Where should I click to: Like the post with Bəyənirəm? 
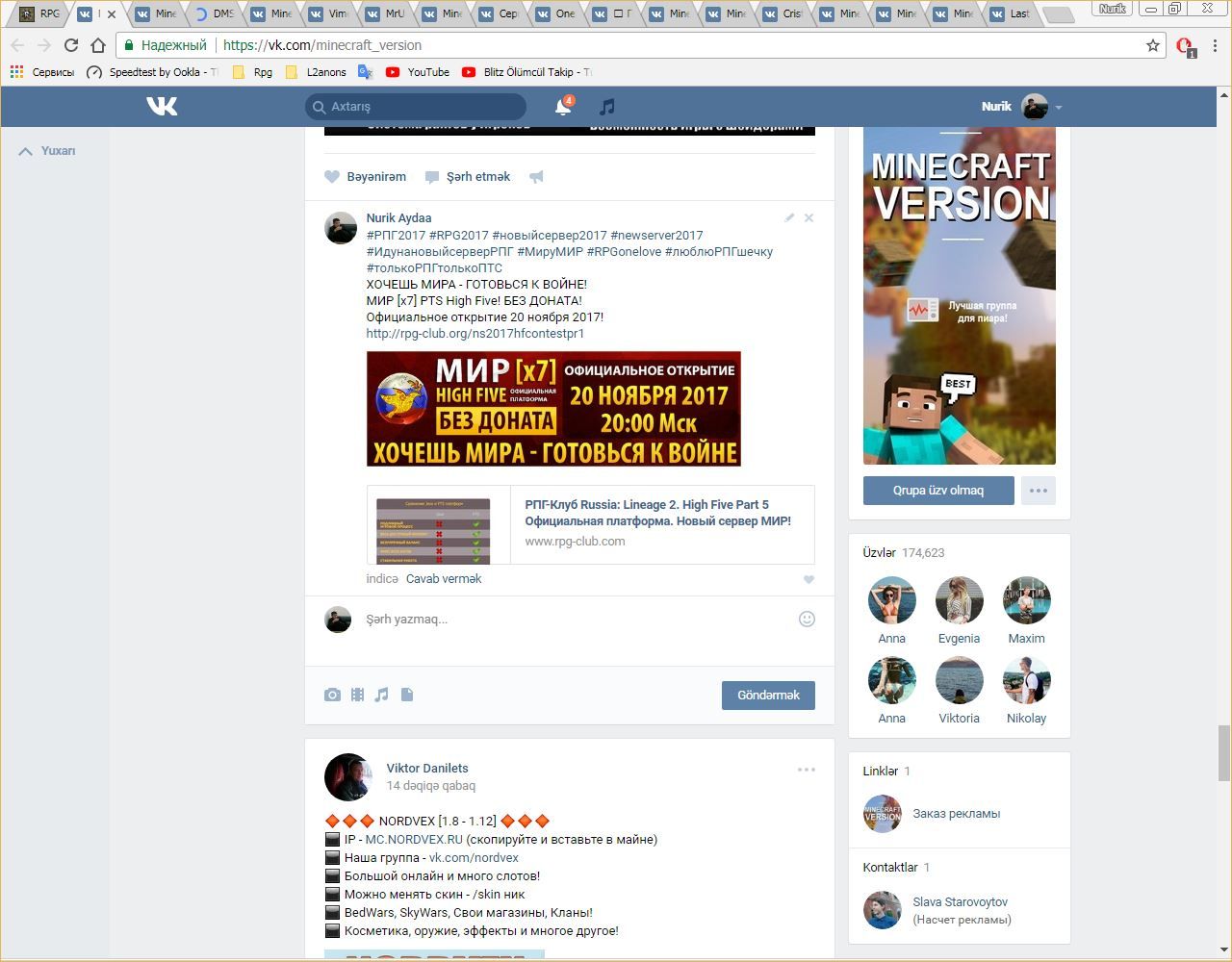click(366, 177)
